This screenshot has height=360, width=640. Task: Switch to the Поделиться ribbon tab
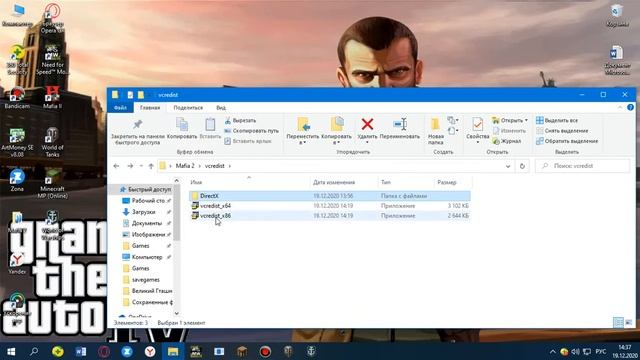[188, 108]
